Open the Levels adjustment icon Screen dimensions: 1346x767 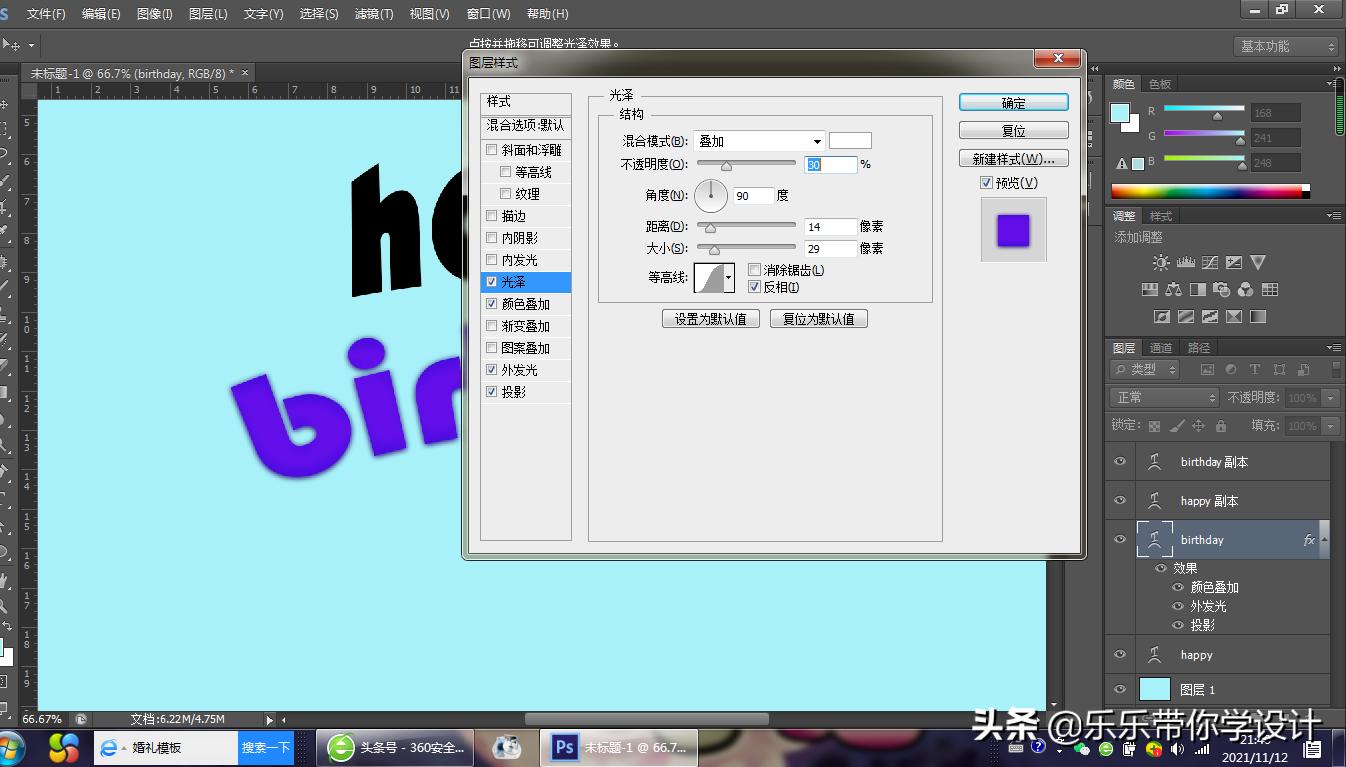tap(1186, 262)
